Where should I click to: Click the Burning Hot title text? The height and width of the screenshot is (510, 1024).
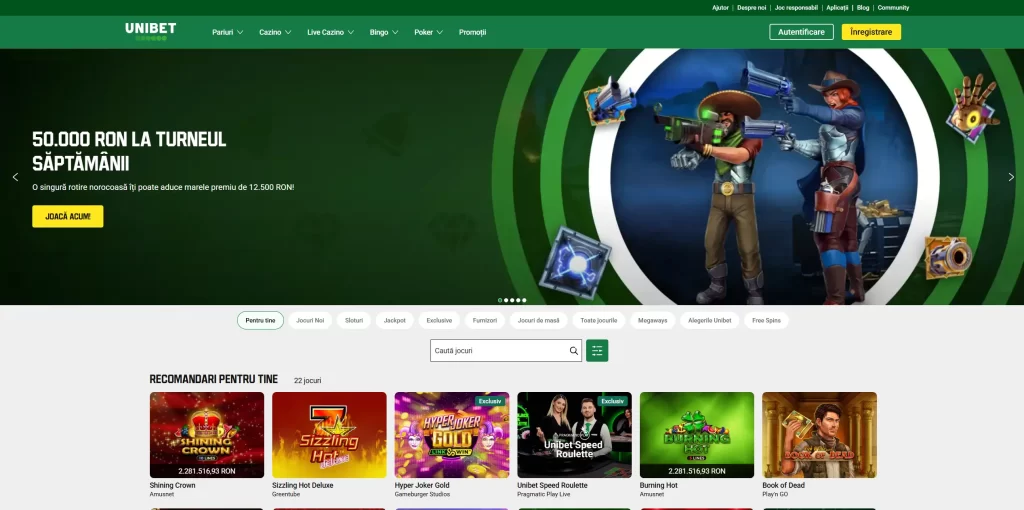click(658, 486)
